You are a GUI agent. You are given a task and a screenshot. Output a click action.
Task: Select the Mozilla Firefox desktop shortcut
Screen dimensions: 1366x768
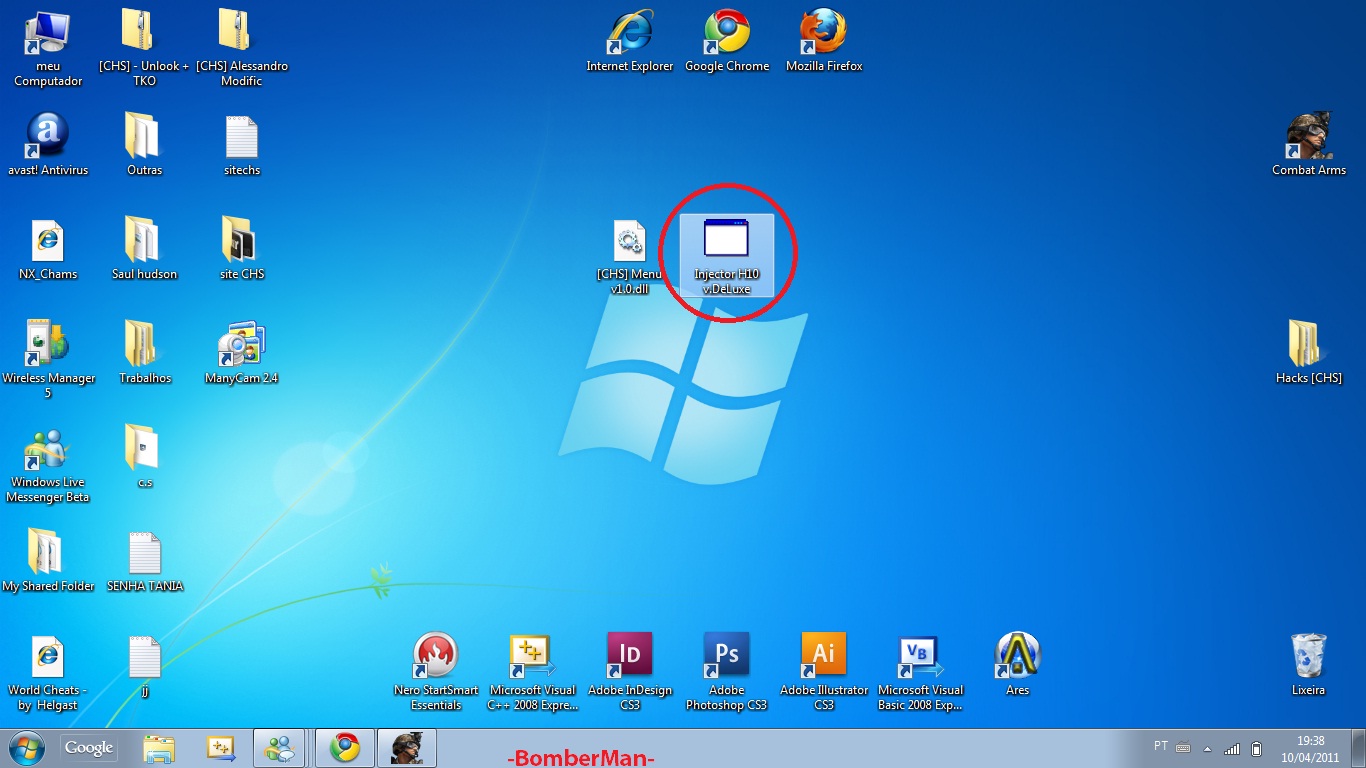pyautogui.click(x=824, y=42)
